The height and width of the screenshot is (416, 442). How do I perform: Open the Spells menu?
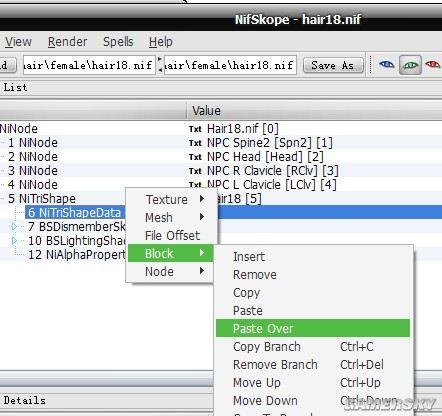tap(118, 42)
